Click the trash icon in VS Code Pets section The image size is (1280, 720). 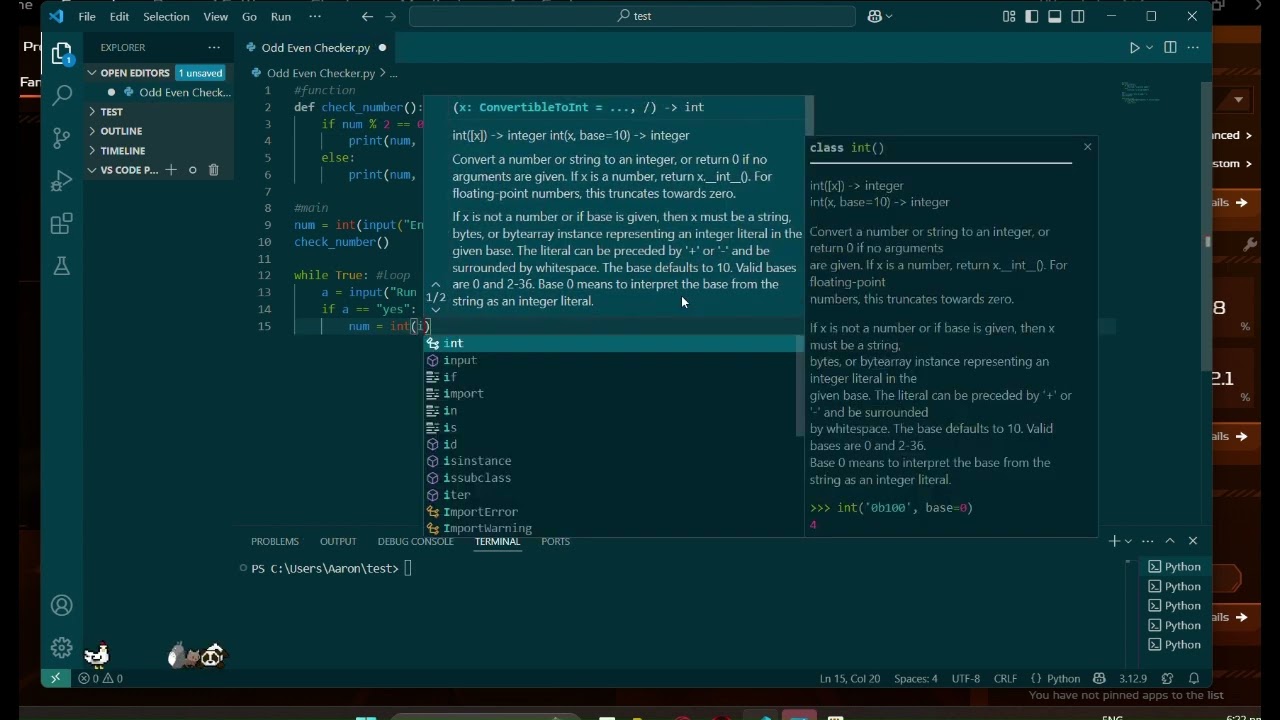[x=213, y=170]
